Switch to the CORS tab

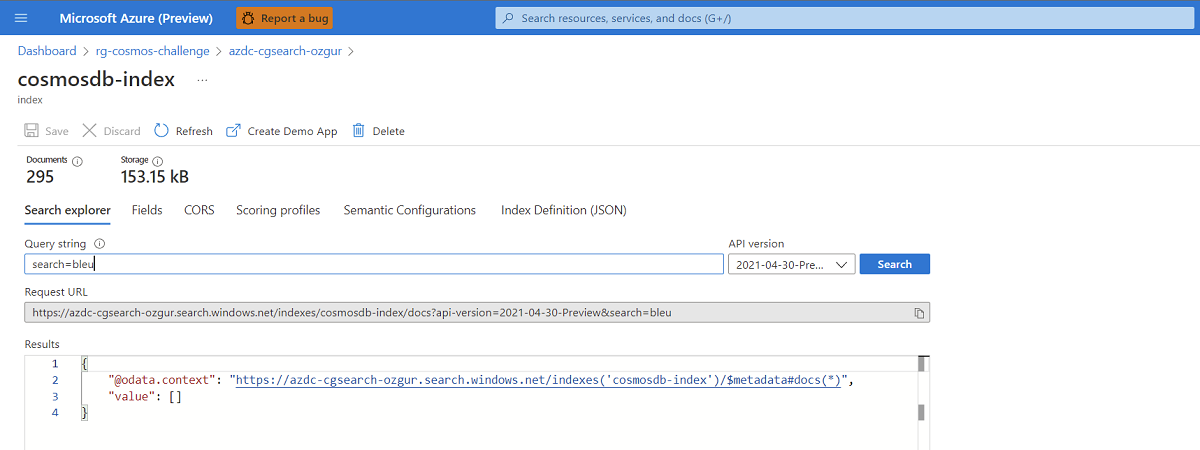(199, 210)
